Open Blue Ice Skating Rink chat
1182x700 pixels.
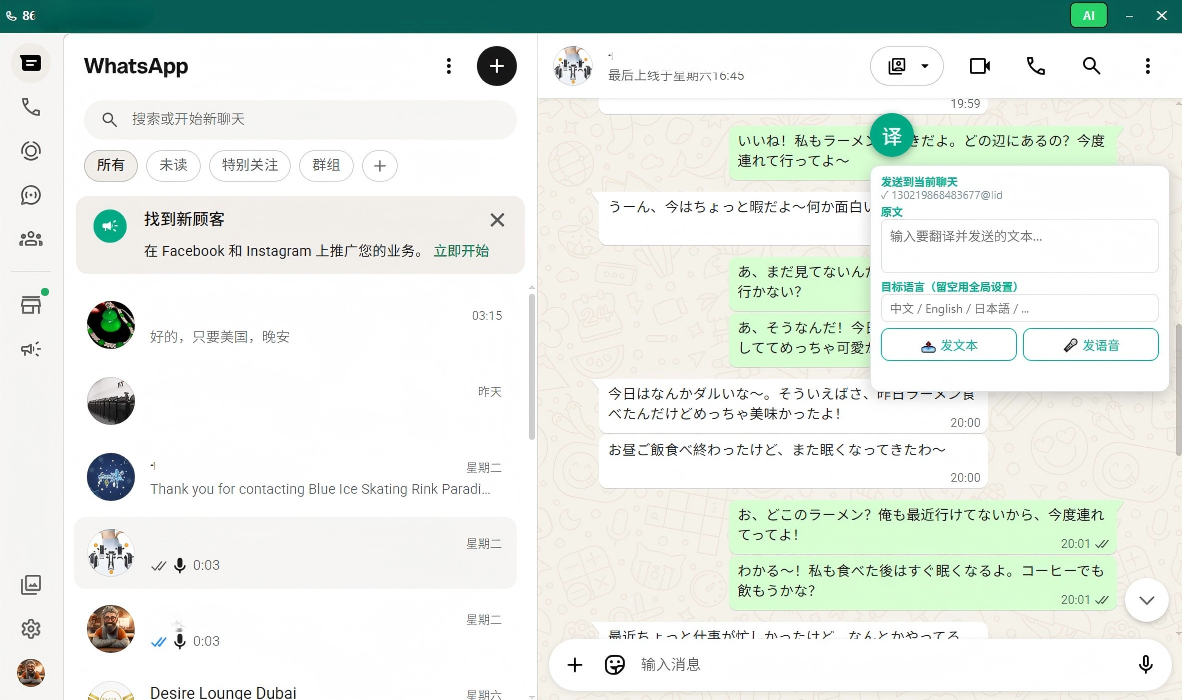(x=296, y=478)
